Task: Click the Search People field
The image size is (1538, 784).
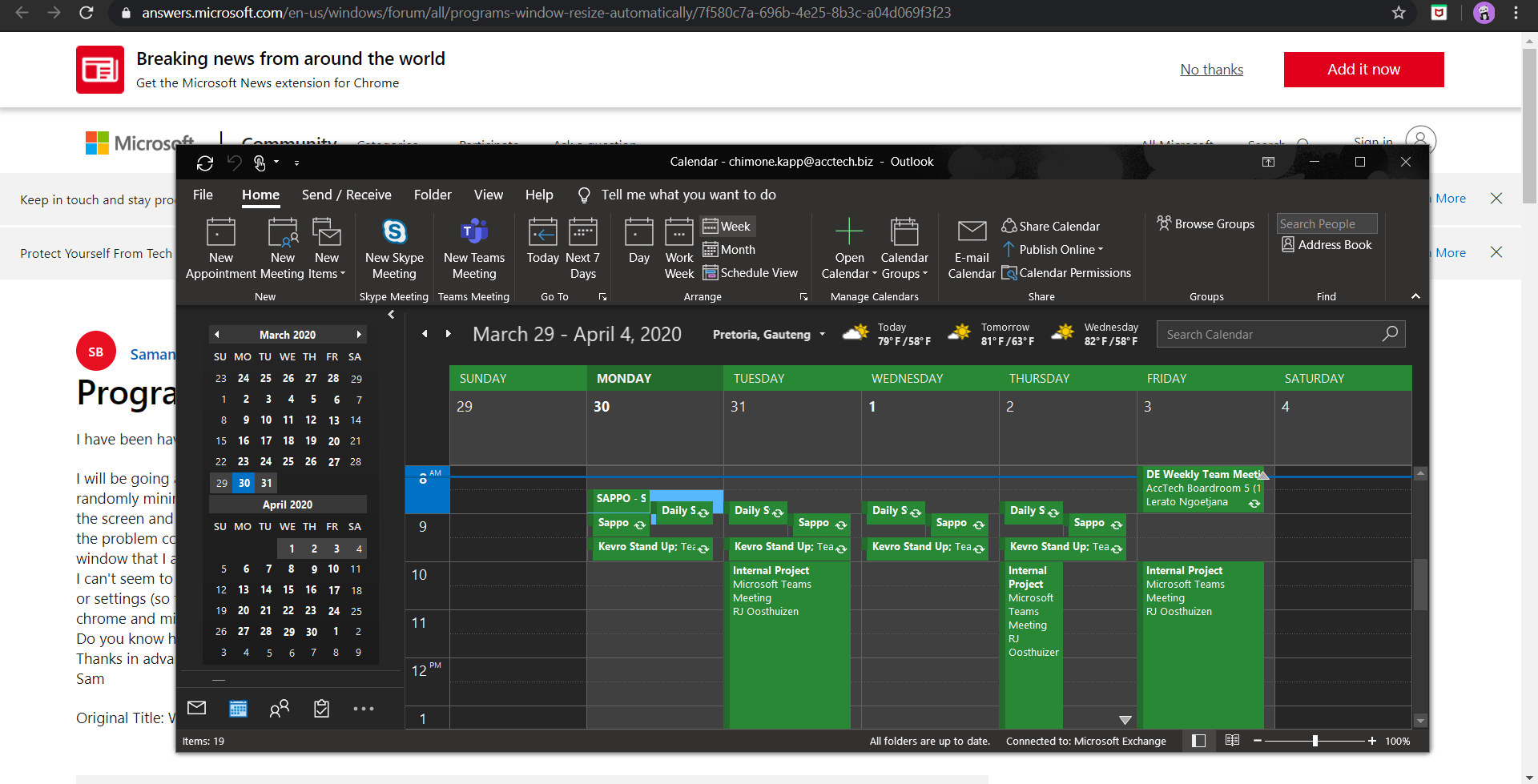Action: pos(1327,224)
